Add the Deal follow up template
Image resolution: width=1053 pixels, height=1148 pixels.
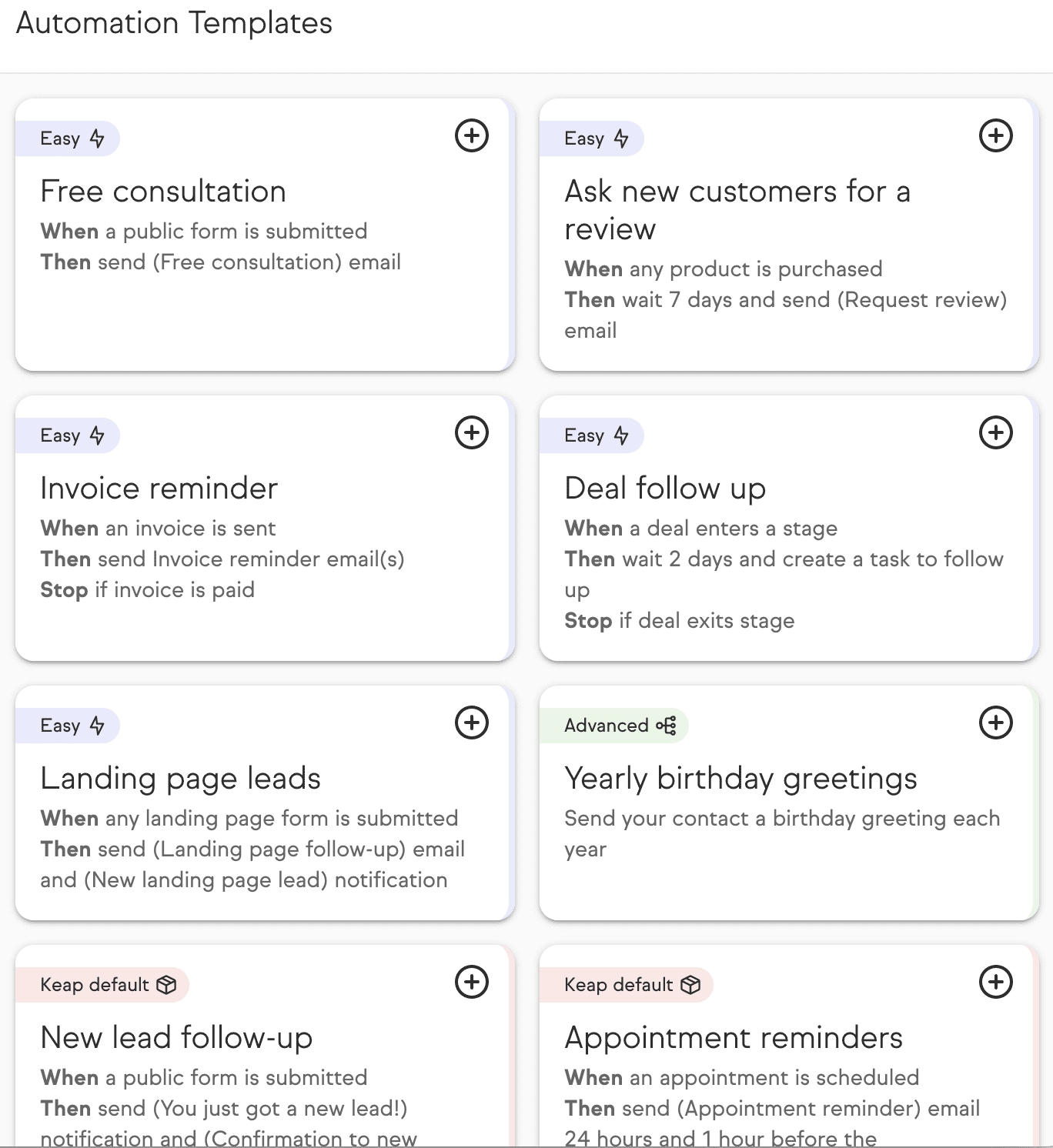pyautogui.click(x=995, y=433)
